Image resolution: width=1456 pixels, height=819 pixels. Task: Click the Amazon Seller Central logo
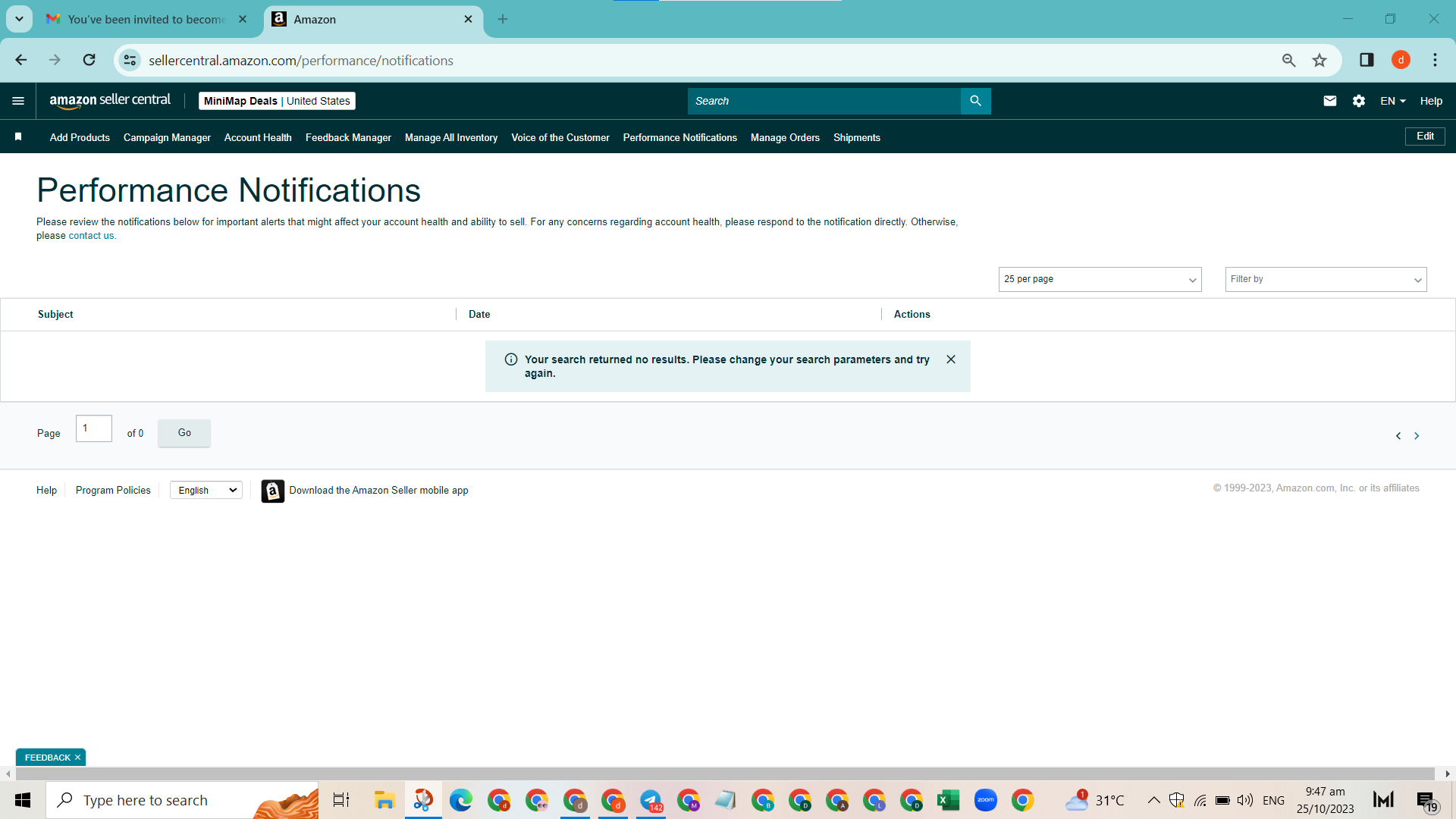tap(110, 101)
